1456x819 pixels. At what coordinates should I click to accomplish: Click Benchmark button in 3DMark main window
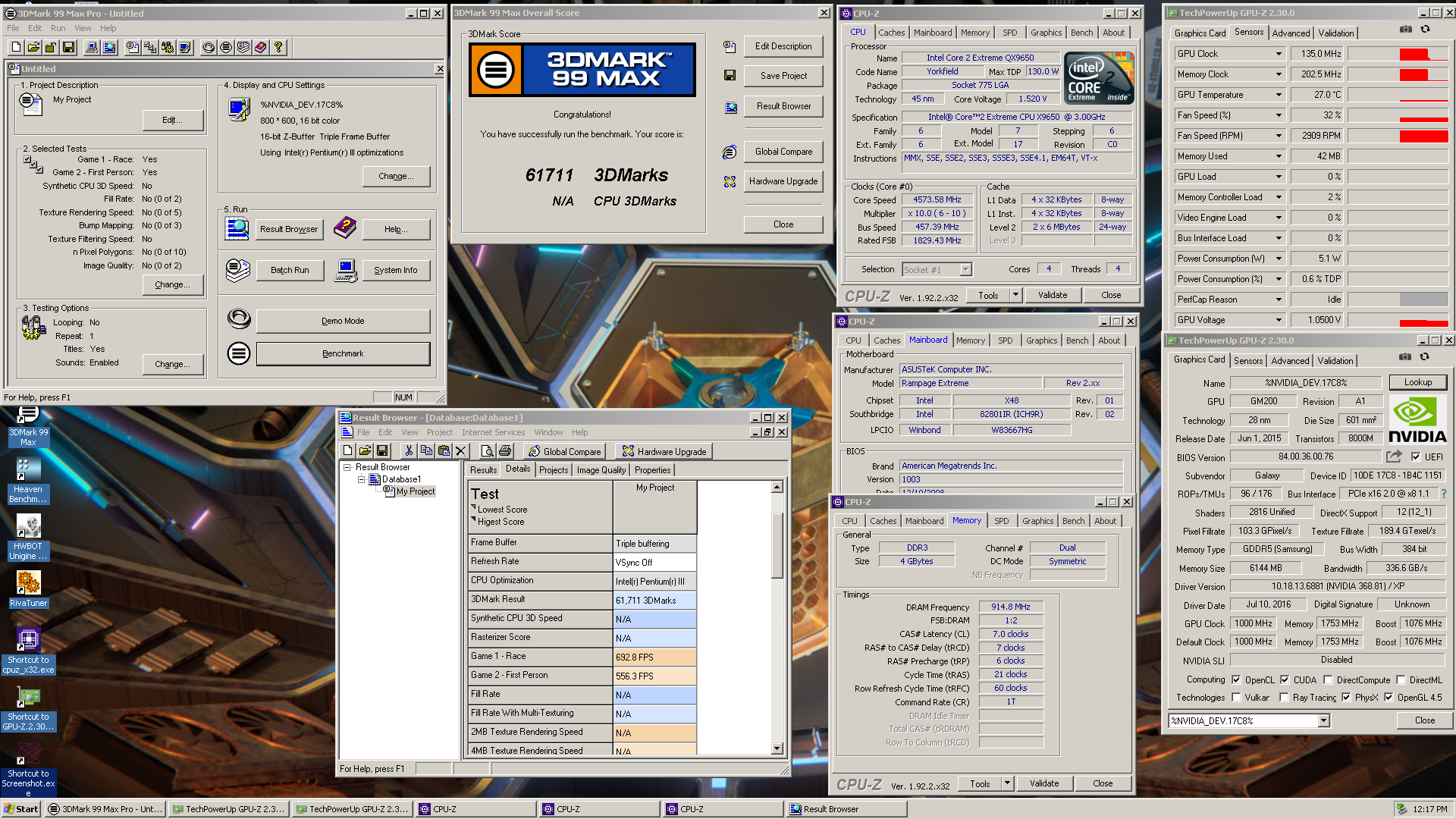343,353
